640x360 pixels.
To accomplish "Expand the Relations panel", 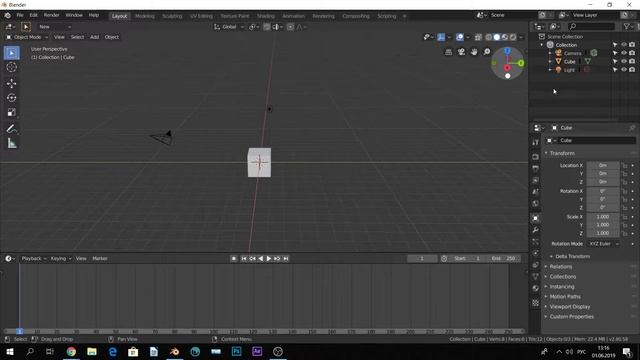I will click(x=560, y=267).
